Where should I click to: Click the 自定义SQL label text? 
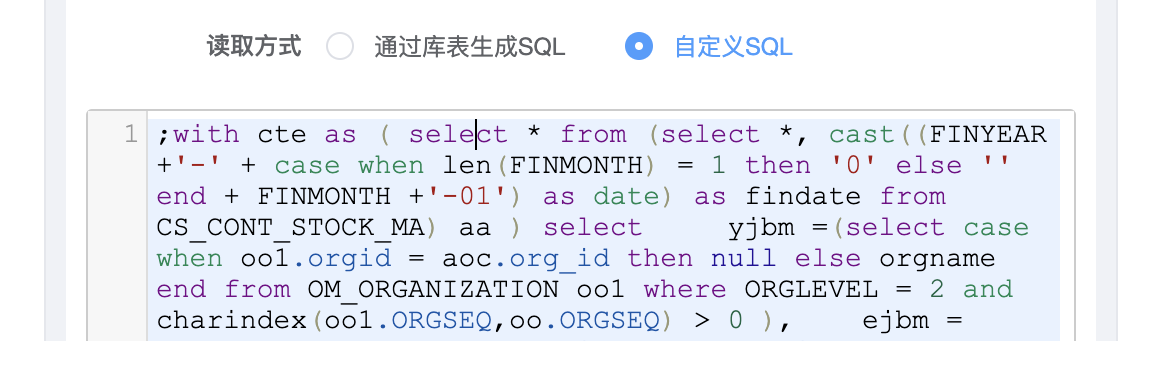pyautogui.click(x=733, y=48)
